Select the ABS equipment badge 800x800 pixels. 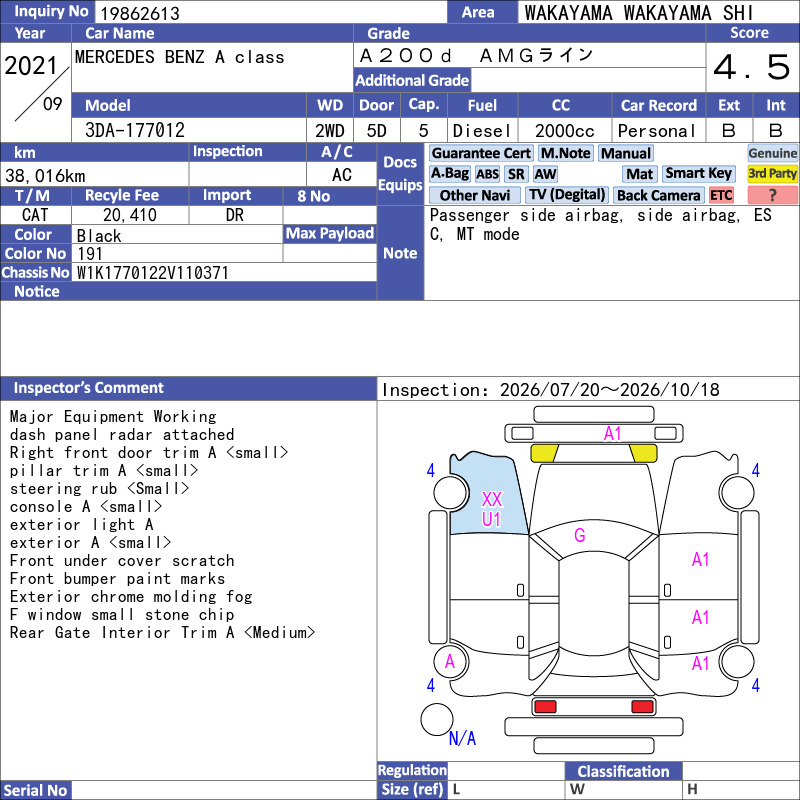(487, 174)
